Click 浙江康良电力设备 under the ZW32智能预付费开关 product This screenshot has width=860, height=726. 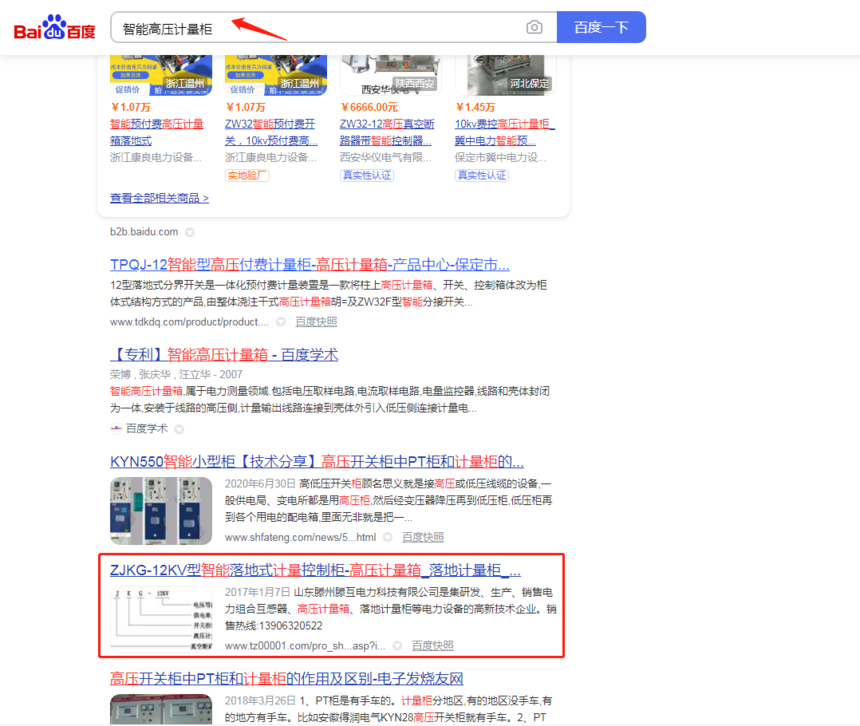271,158
